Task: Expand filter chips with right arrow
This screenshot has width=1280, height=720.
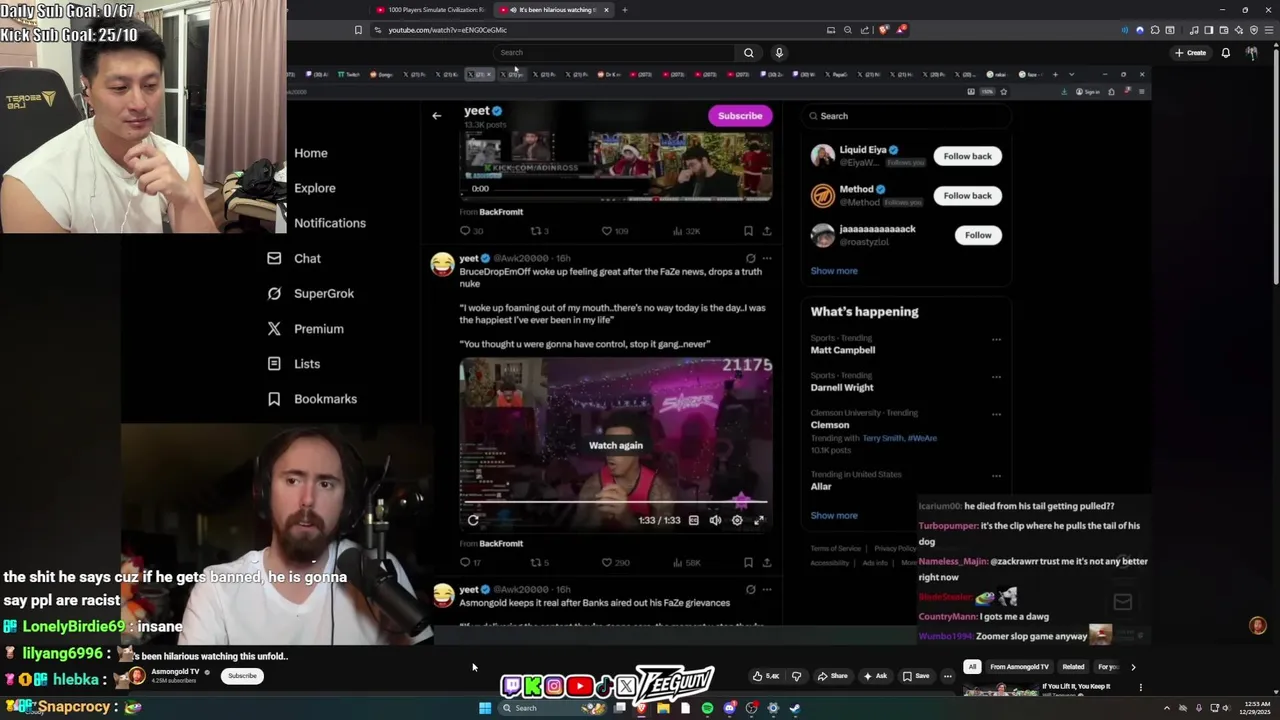Action: [1133, 667]
